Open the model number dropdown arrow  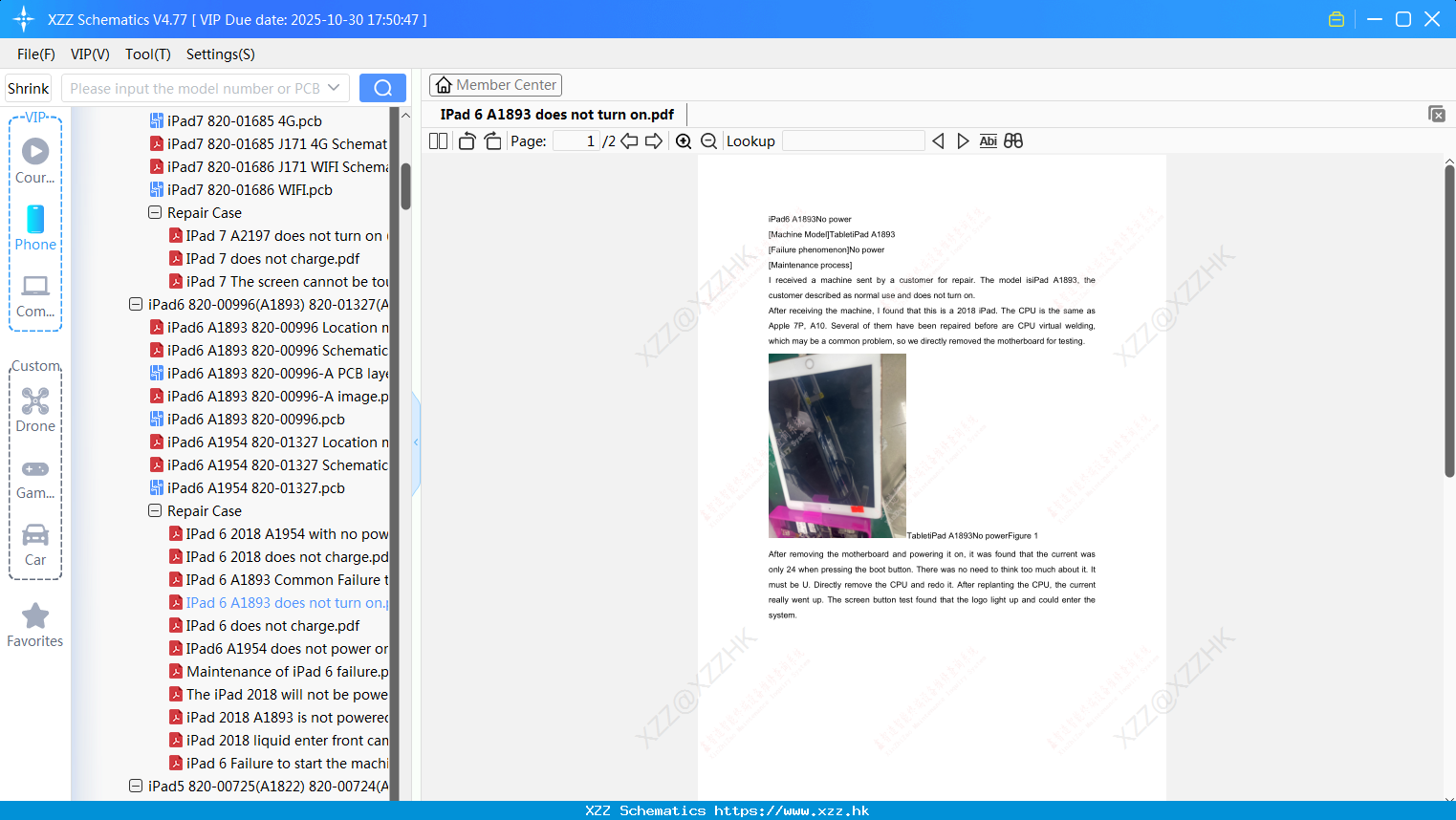(x=334, y=88)
